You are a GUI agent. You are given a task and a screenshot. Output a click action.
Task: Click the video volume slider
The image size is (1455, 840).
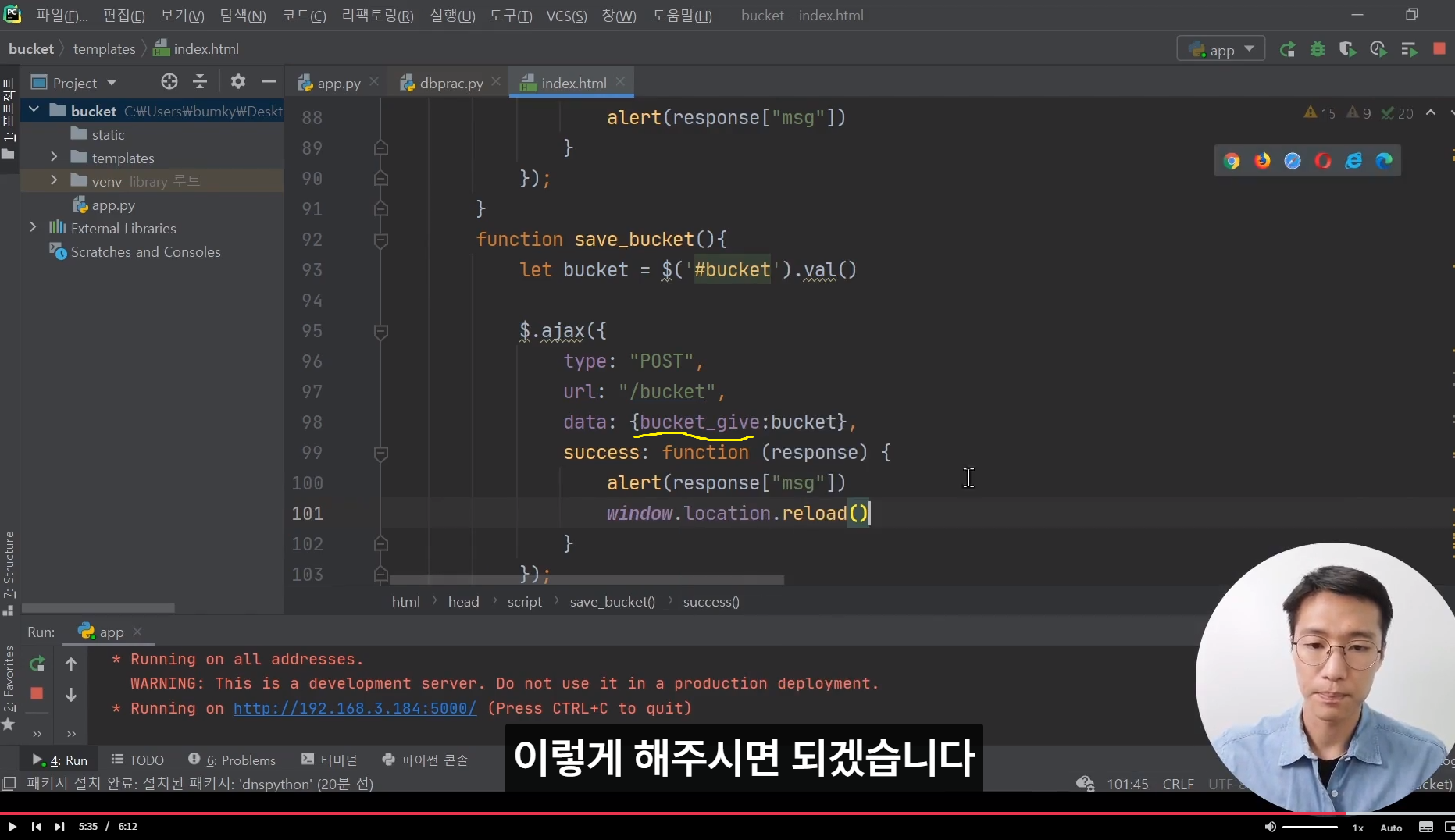[x=1310, y=827]
